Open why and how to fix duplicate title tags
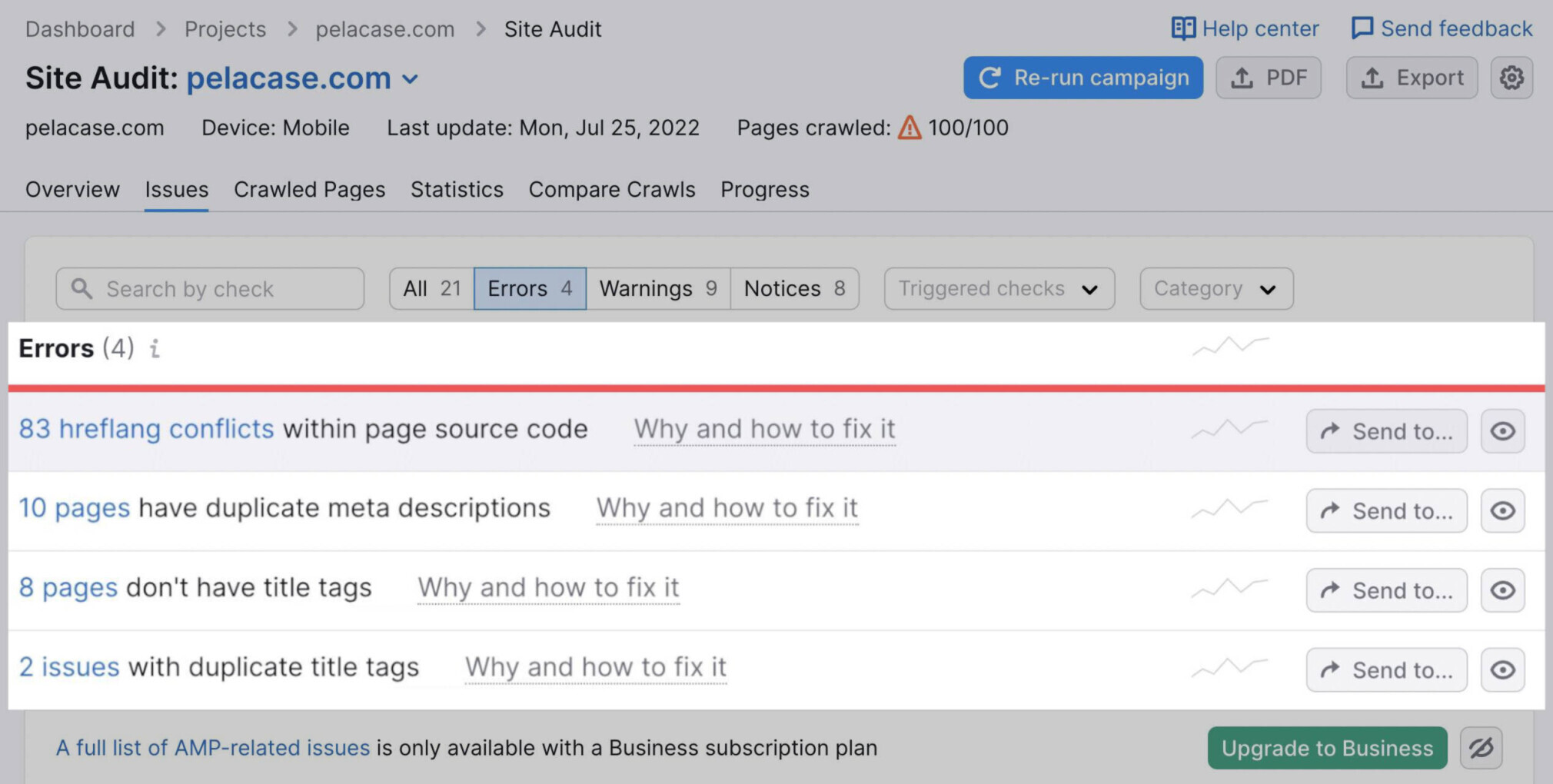This screenshot has height=784, width=1553. [596, 667]
